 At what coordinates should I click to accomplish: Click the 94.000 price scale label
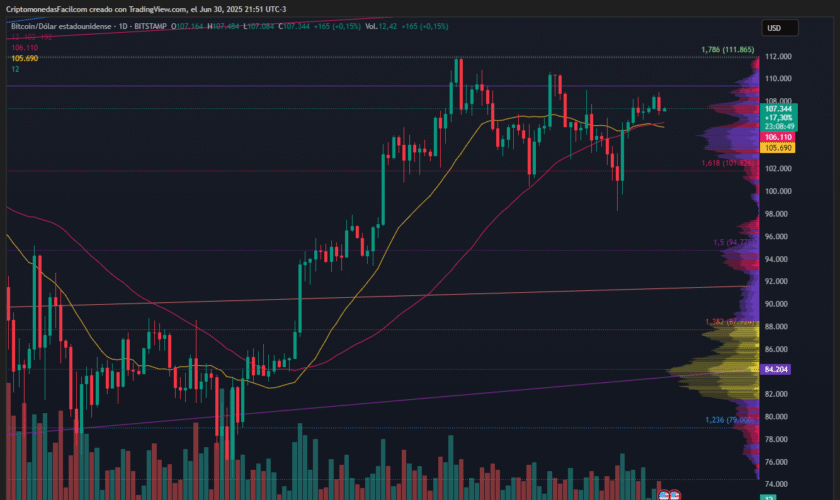[x=778, y=259]
